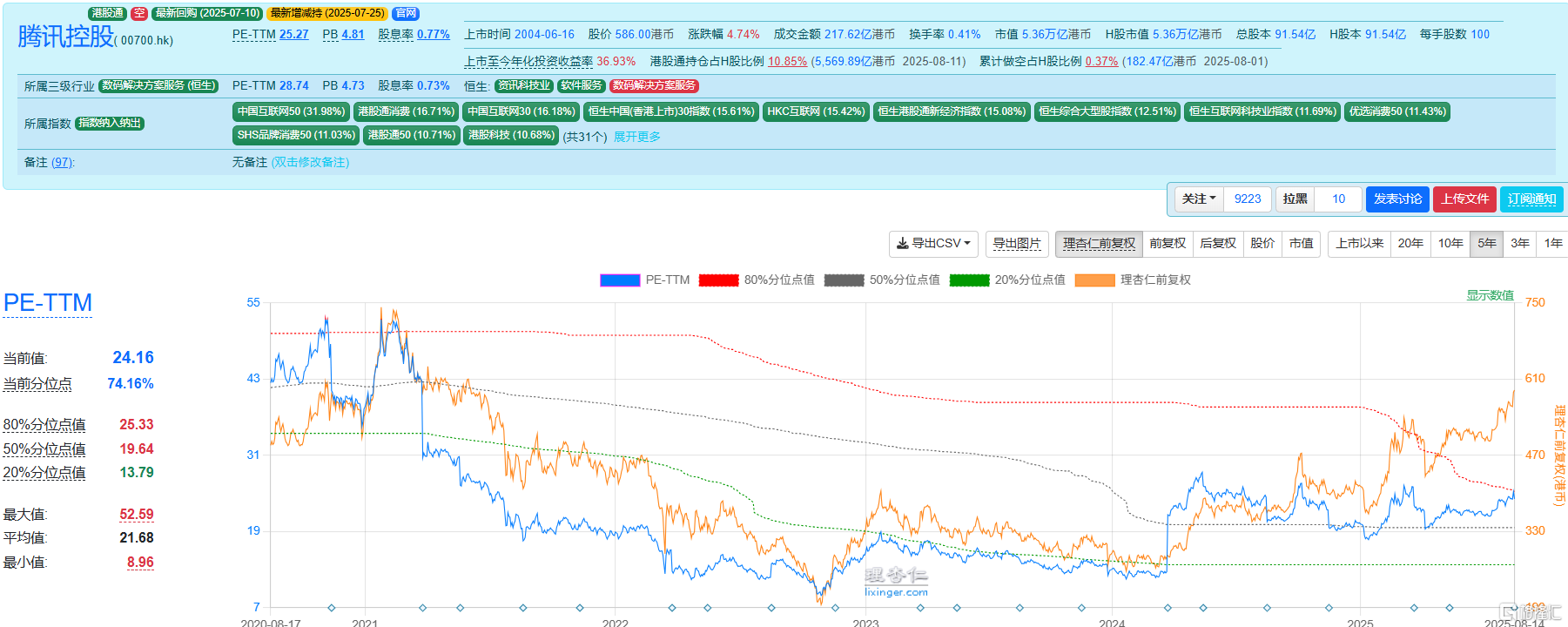Click the 港股通50 (10.71%) index tag
This screenshot has width=1568, height=627.
[412, 135]
